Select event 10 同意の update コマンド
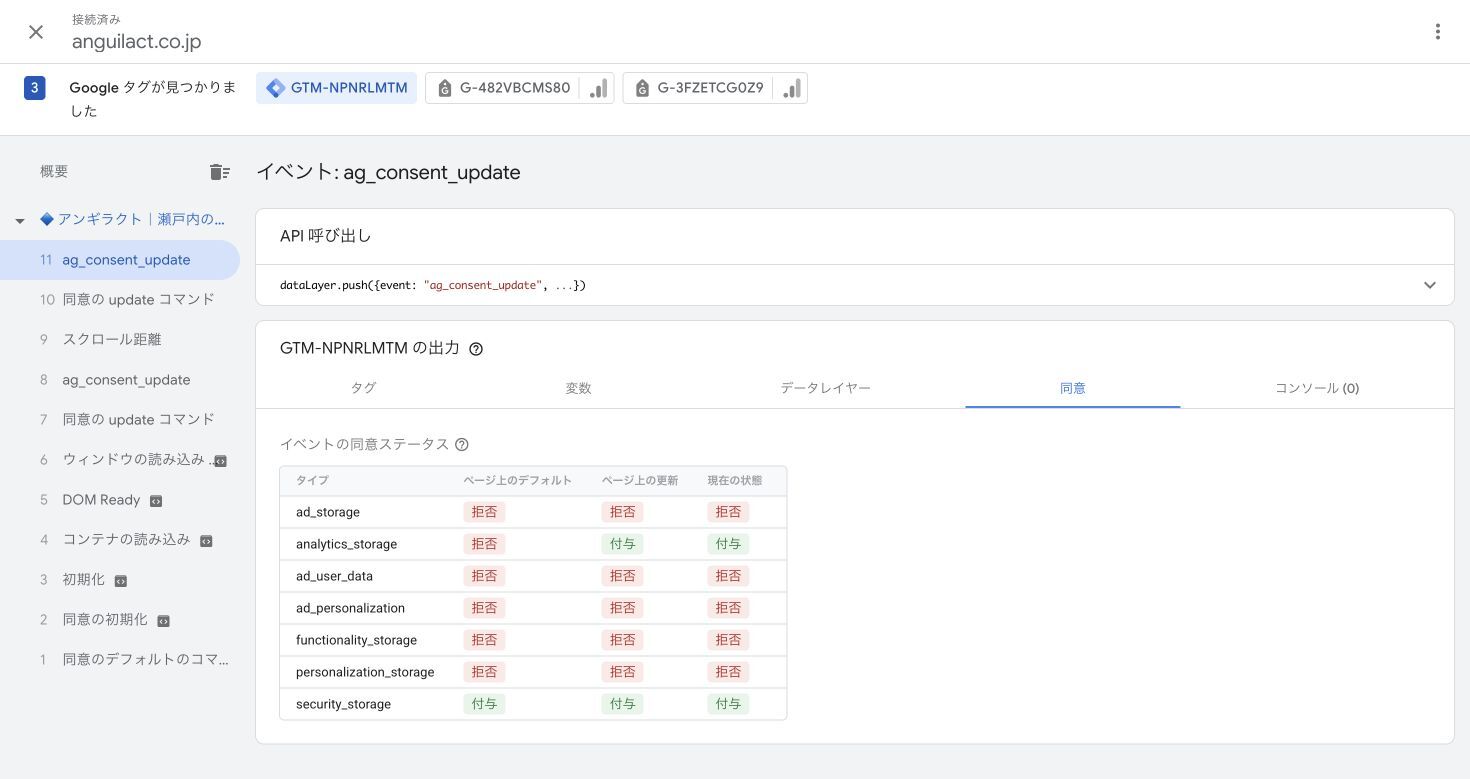Screen dimensions: 1470x779 point(120,300)
